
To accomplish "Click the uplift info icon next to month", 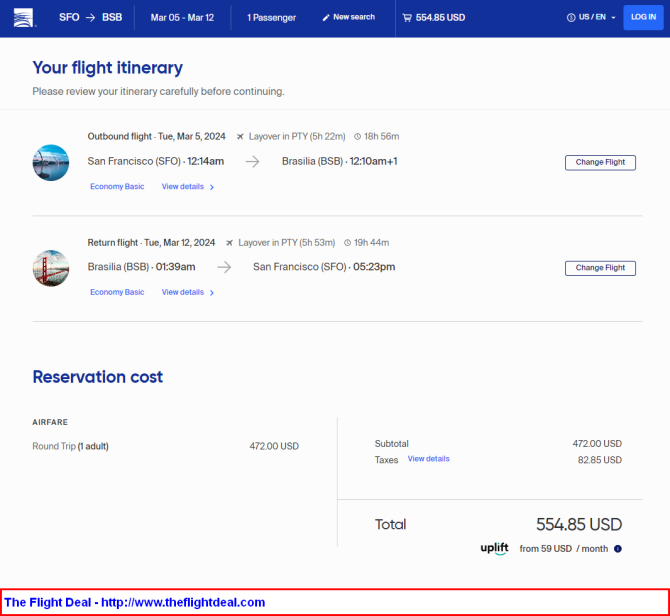I will pyautogui.click(x=617, y=549).
